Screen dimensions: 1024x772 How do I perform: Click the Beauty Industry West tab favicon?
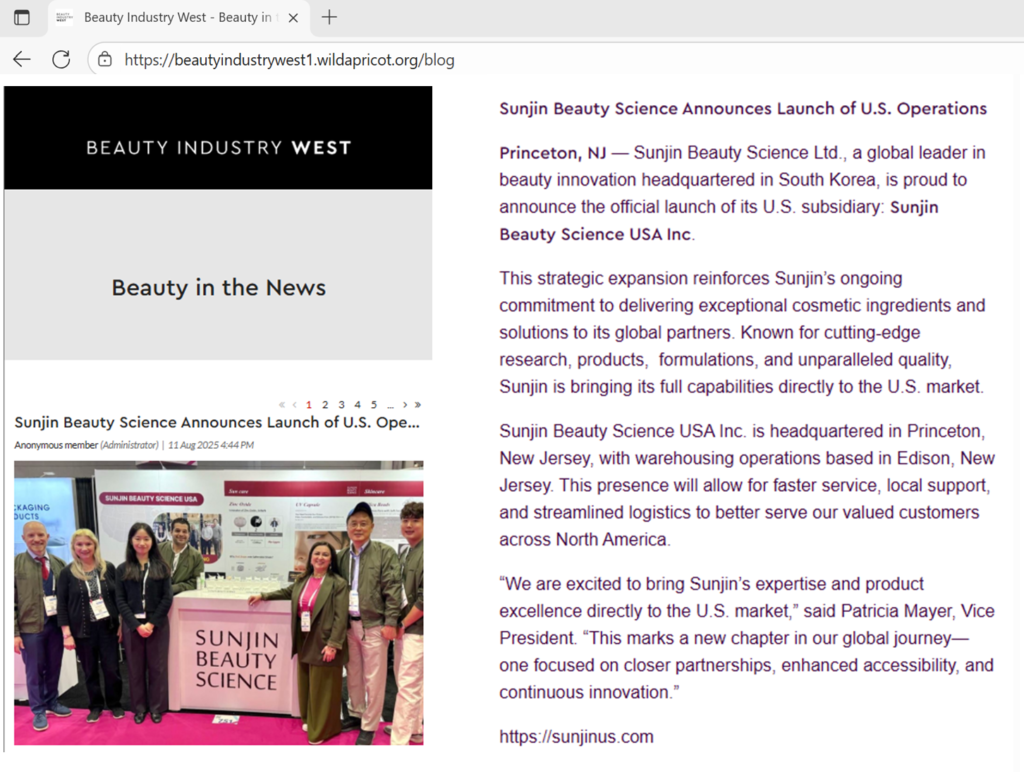click(63, 17)
